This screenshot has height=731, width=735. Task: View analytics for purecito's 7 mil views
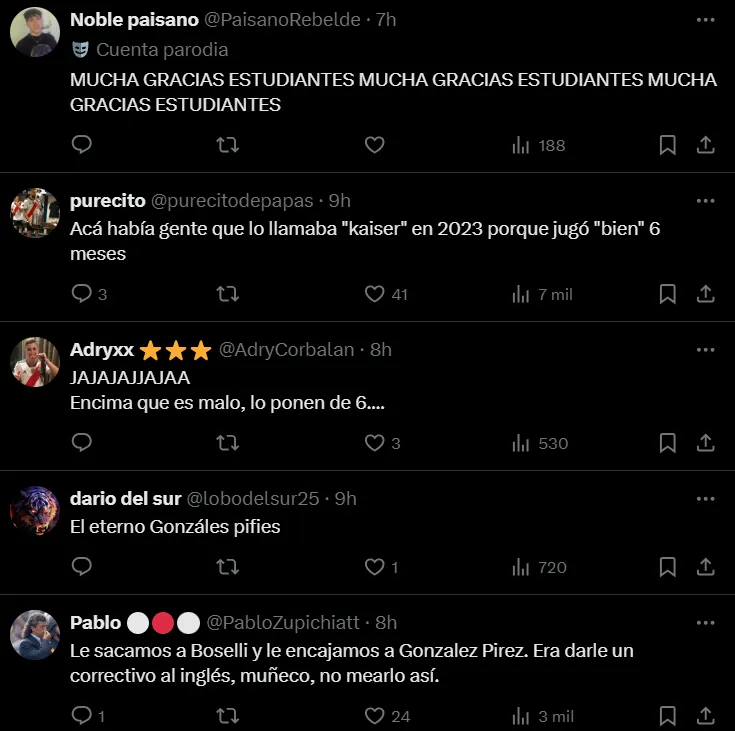coord(542,294)
